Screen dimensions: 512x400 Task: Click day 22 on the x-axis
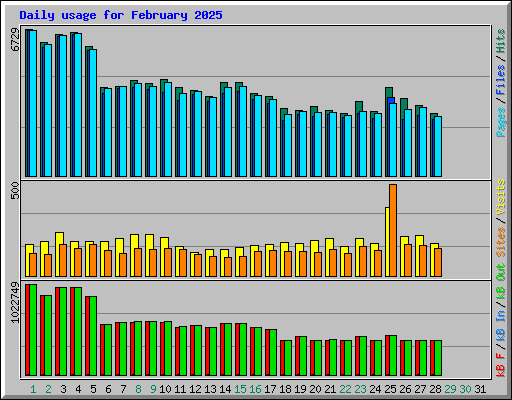pos(345,389)
